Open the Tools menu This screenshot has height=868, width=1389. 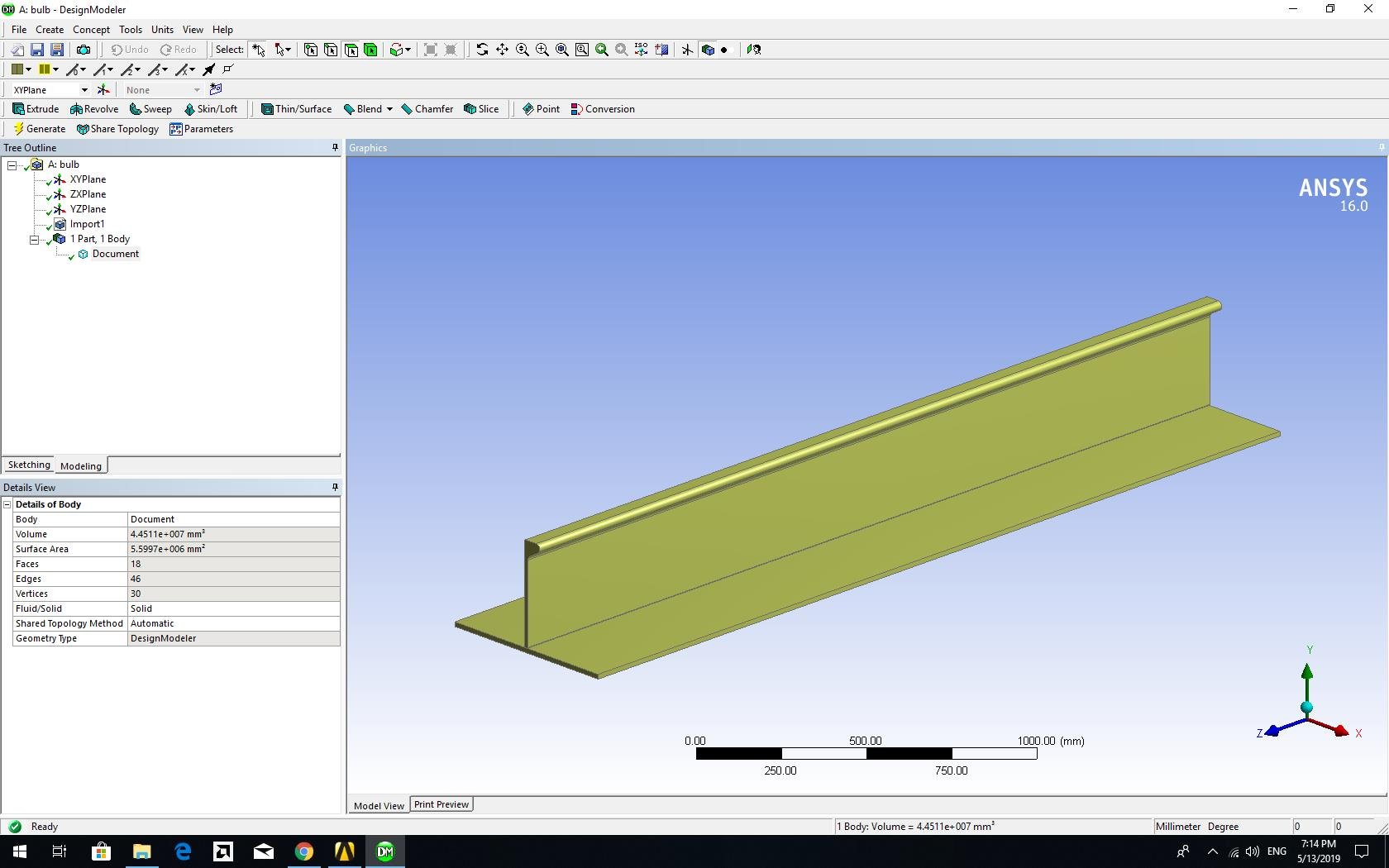131,30
